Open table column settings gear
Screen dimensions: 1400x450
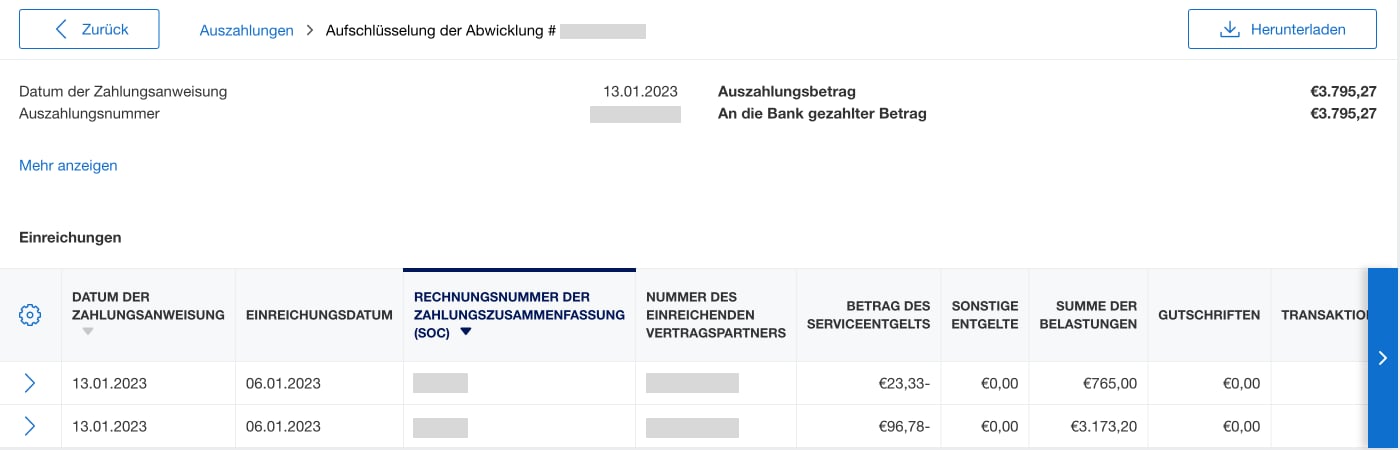[x=30, y=315]
